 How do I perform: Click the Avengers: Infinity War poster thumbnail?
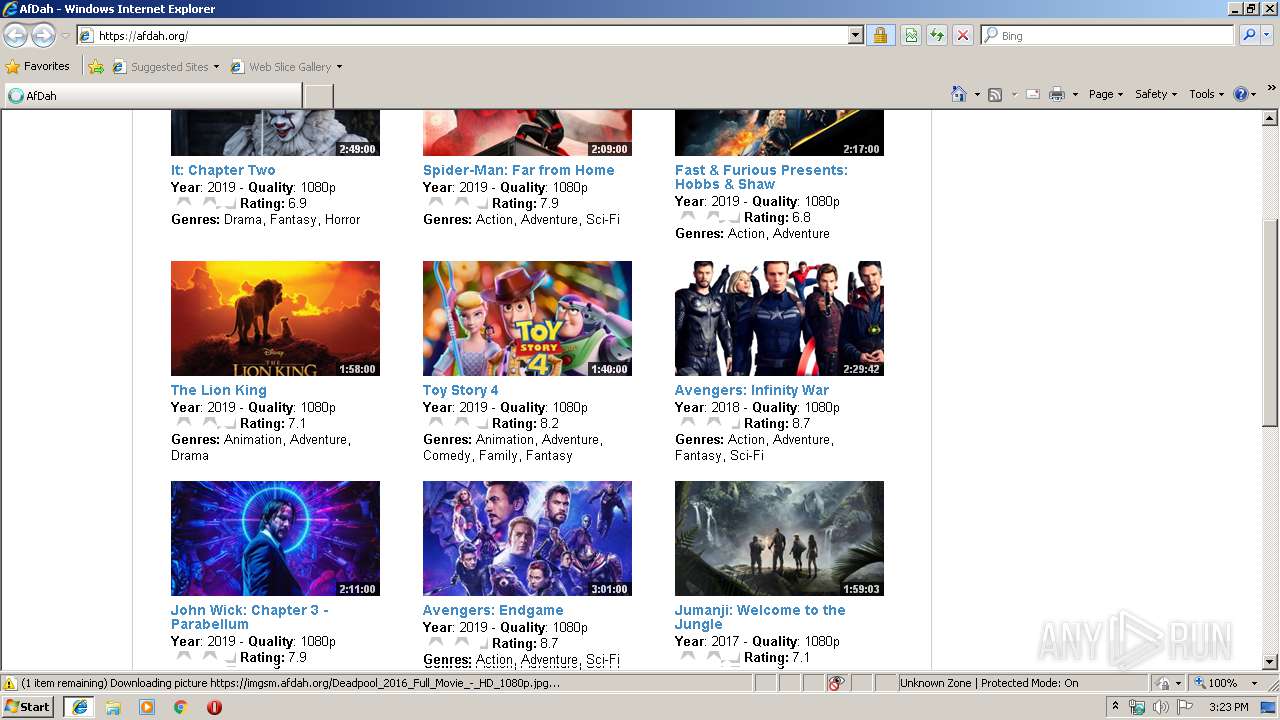point(779,318)
